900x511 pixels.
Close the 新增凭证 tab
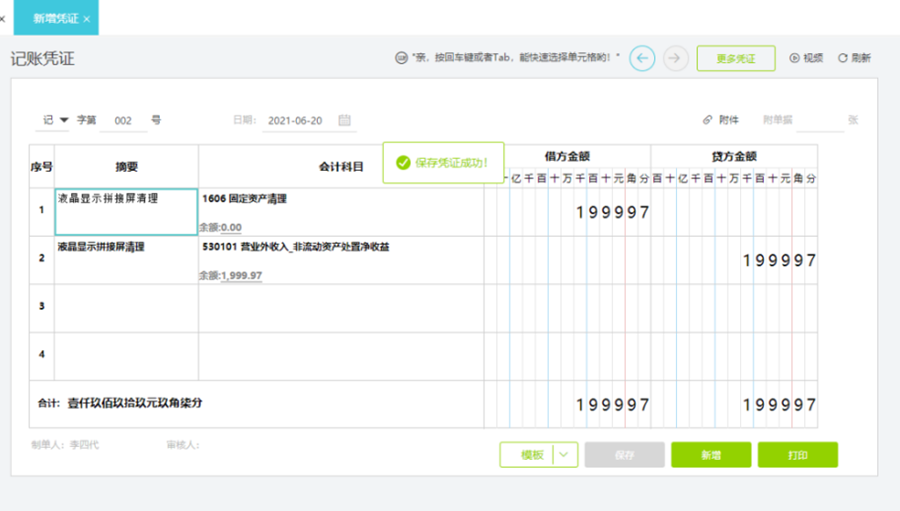tap(87, 19)
